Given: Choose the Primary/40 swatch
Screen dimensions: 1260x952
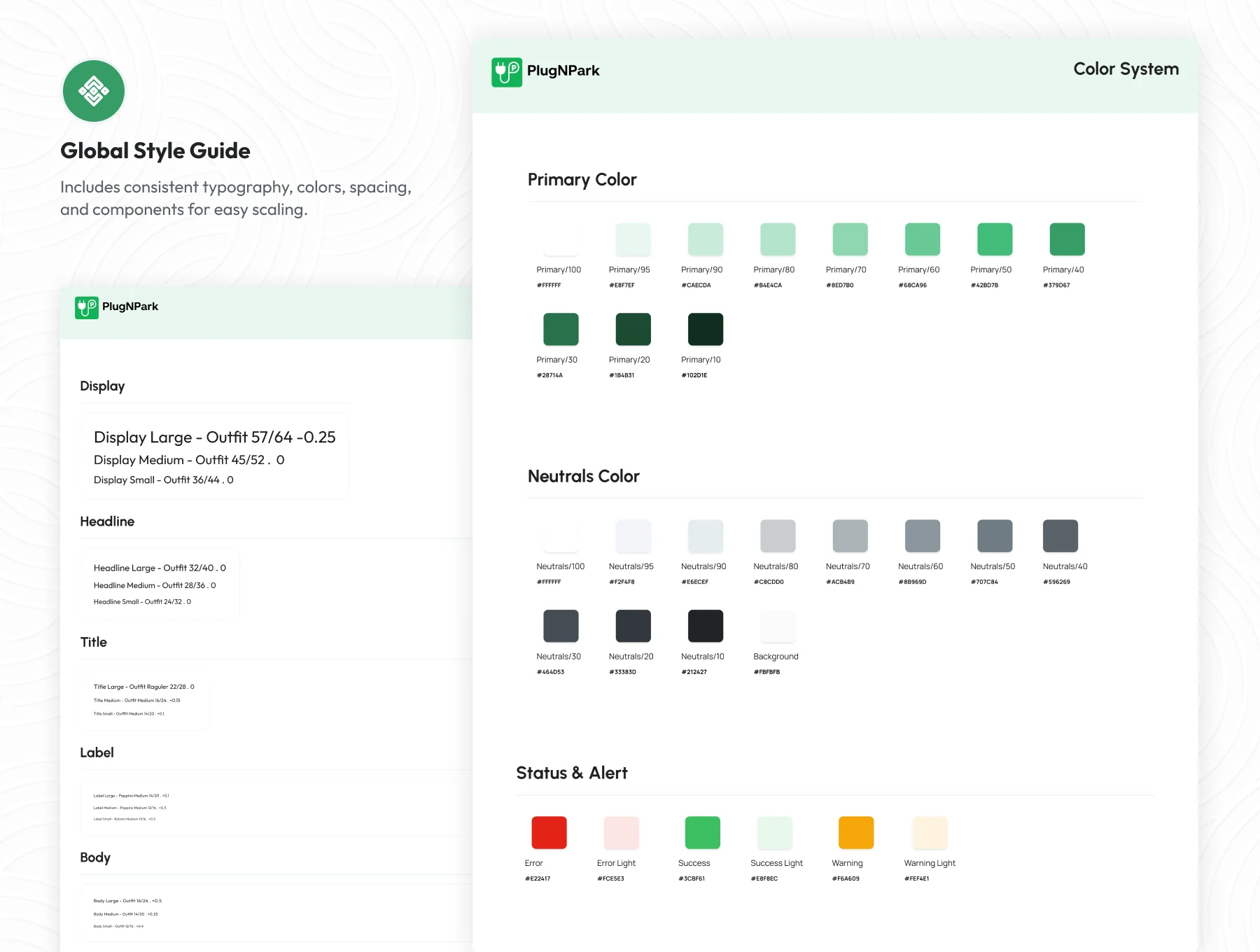Looking at the screenshot, I should pyautogui.click(x=1067, y=239).
